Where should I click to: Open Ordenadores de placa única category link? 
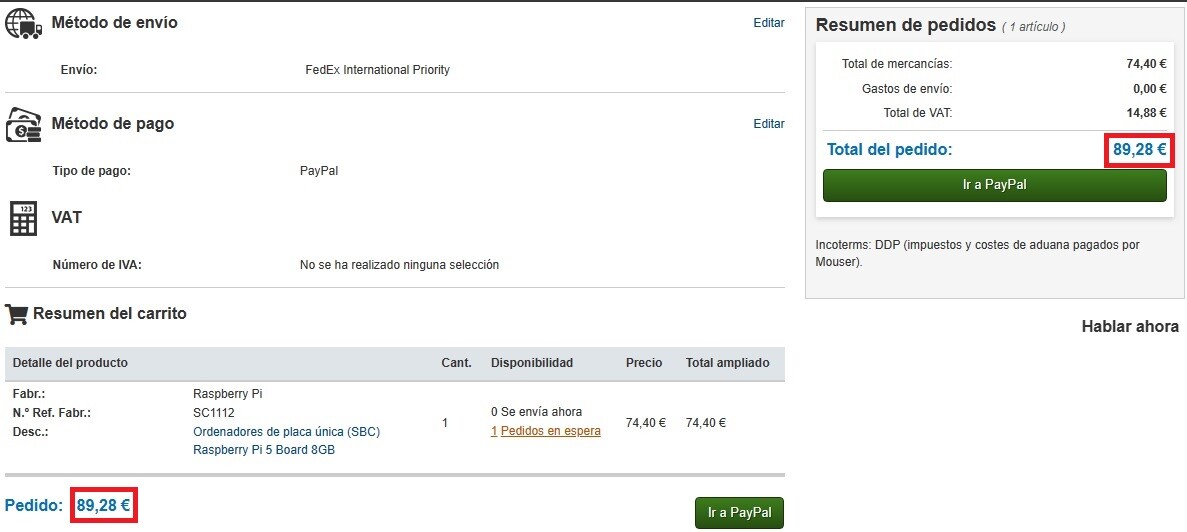(286, 431)
